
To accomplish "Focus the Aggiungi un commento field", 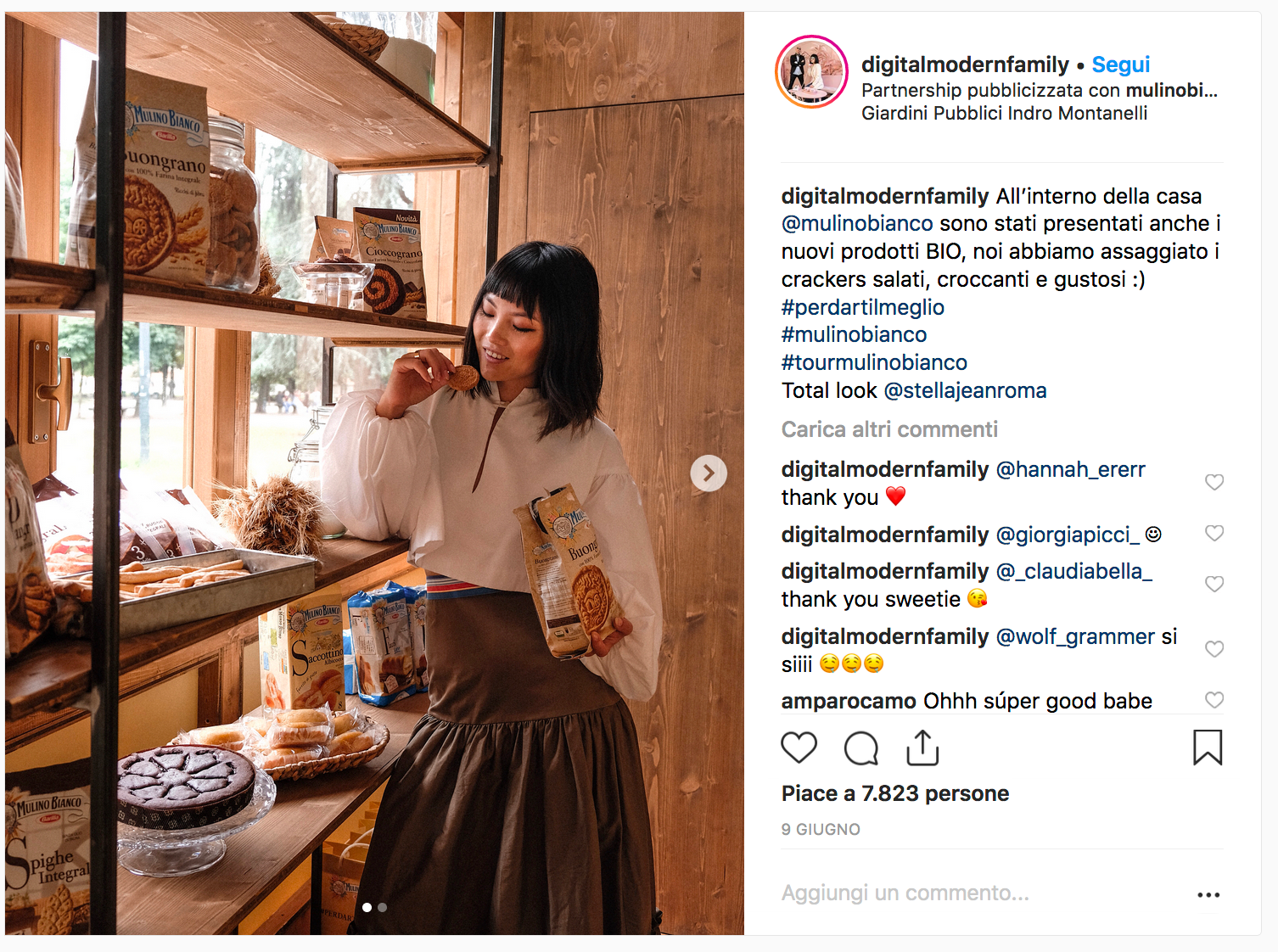I will [984, 893].
